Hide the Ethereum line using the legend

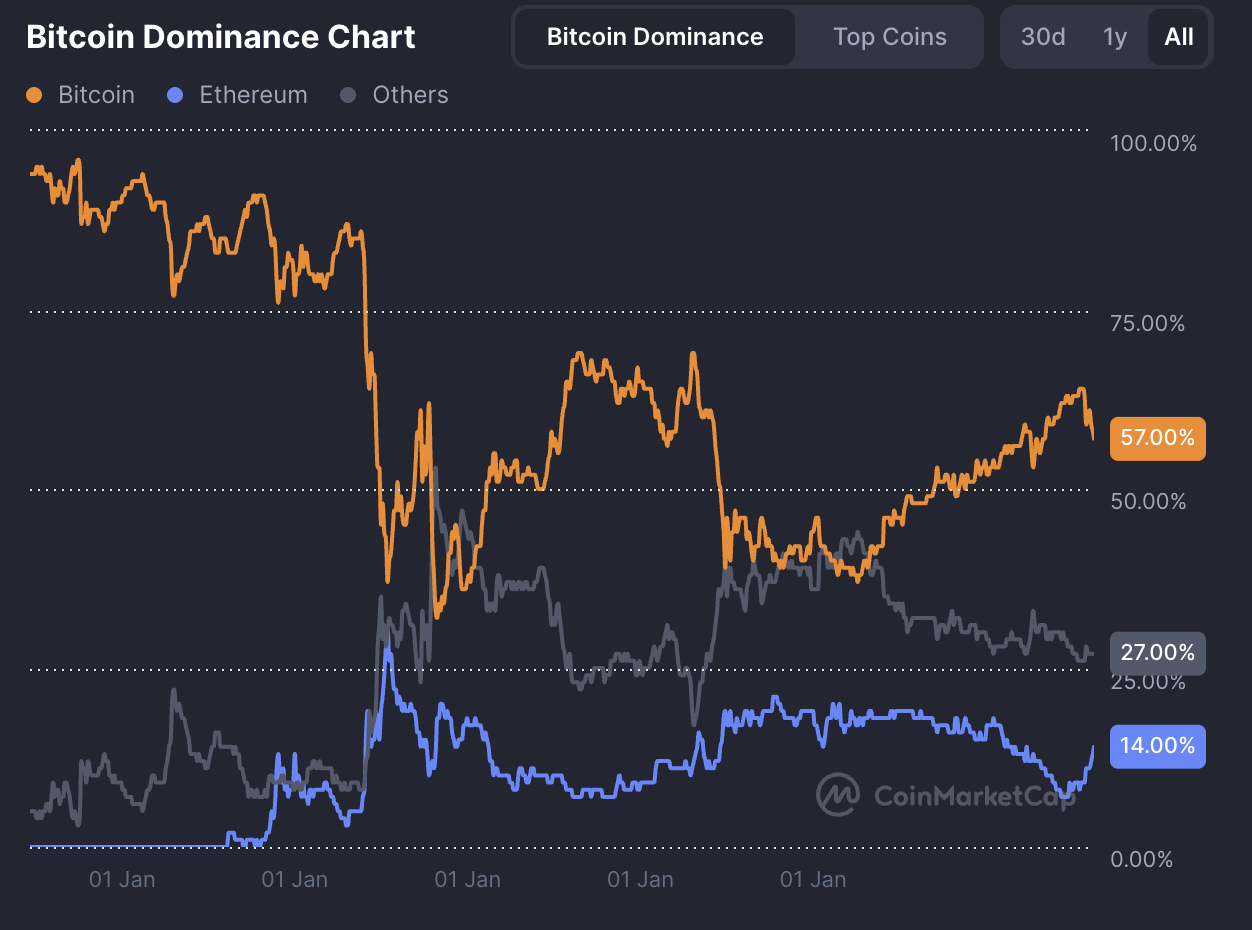[253, 94]
